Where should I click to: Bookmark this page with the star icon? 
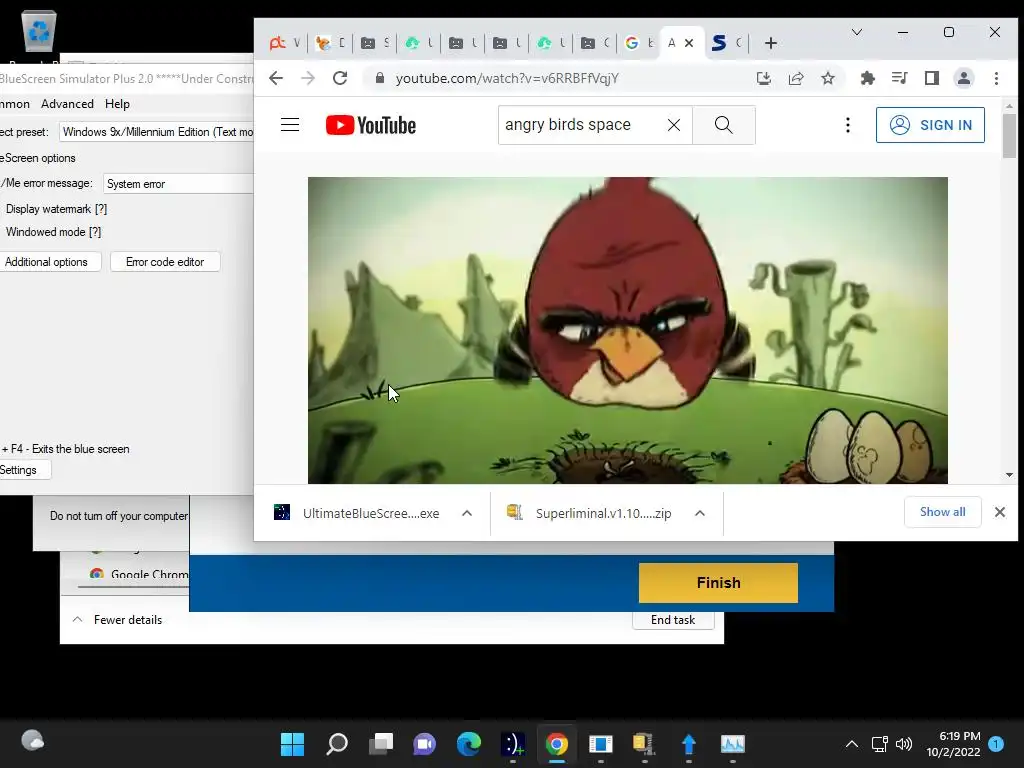tap(827, 78)
